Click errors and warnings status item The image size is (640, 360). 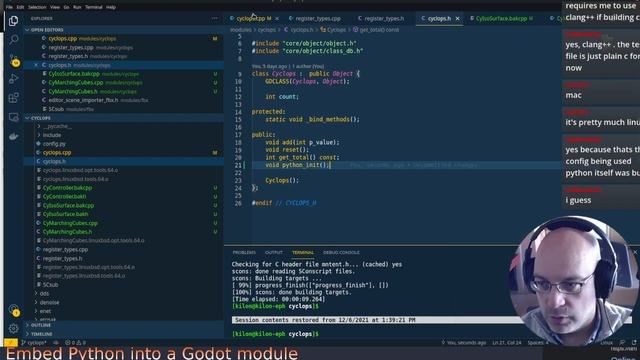(76, 342)
